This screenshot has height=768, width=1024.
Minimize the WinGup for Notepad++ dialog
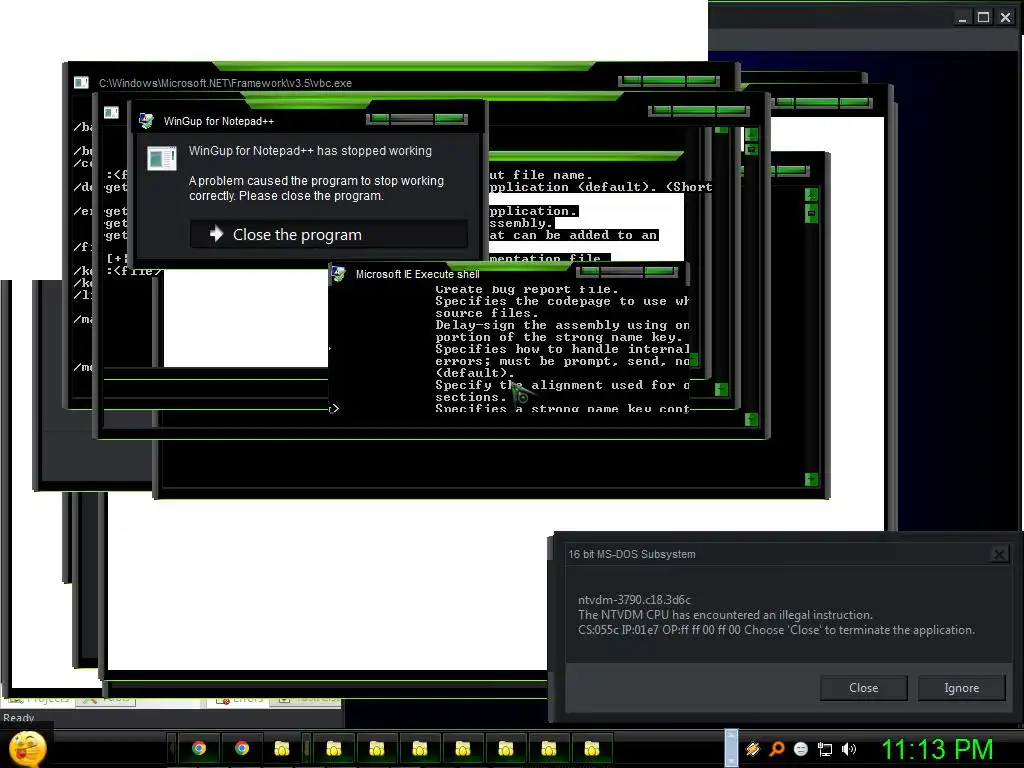click(379, 118)
